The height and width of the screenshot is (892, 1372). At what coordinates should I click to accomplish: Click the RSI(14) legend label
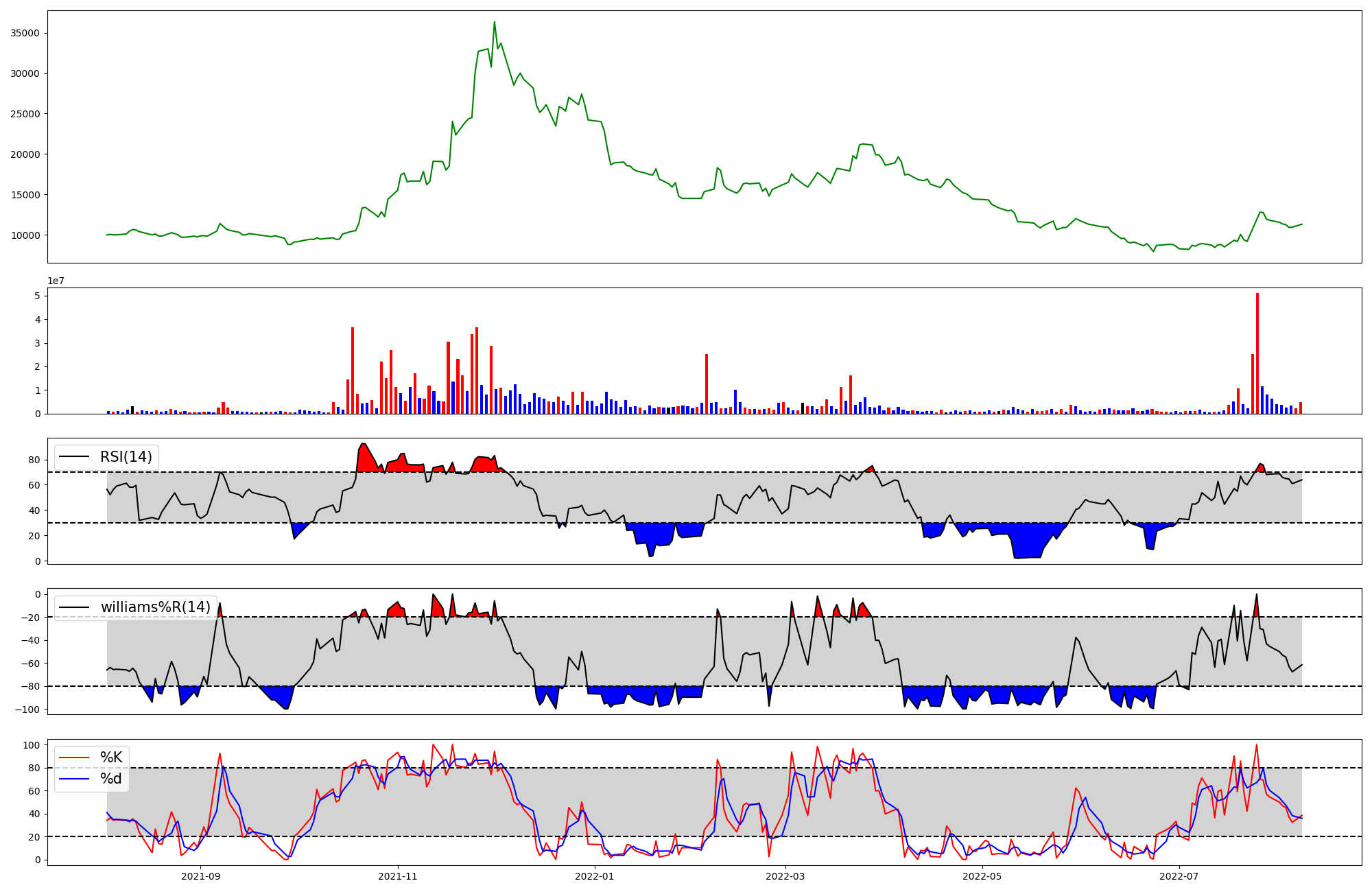click(126, 457)
